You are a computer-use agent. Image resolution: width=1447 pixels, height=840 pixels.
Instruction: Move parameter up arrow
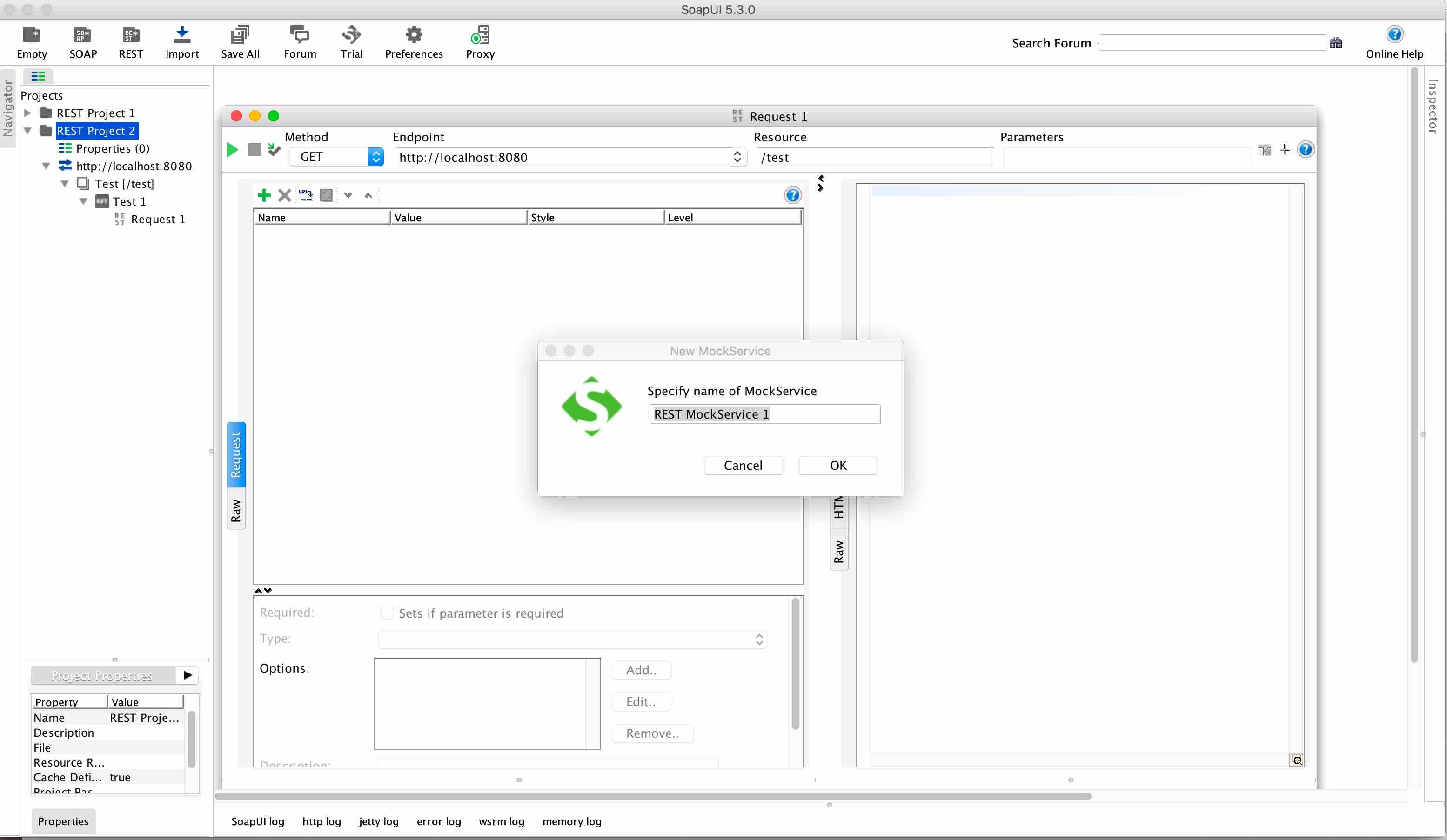pyautogui.click(x=368, y=195)
